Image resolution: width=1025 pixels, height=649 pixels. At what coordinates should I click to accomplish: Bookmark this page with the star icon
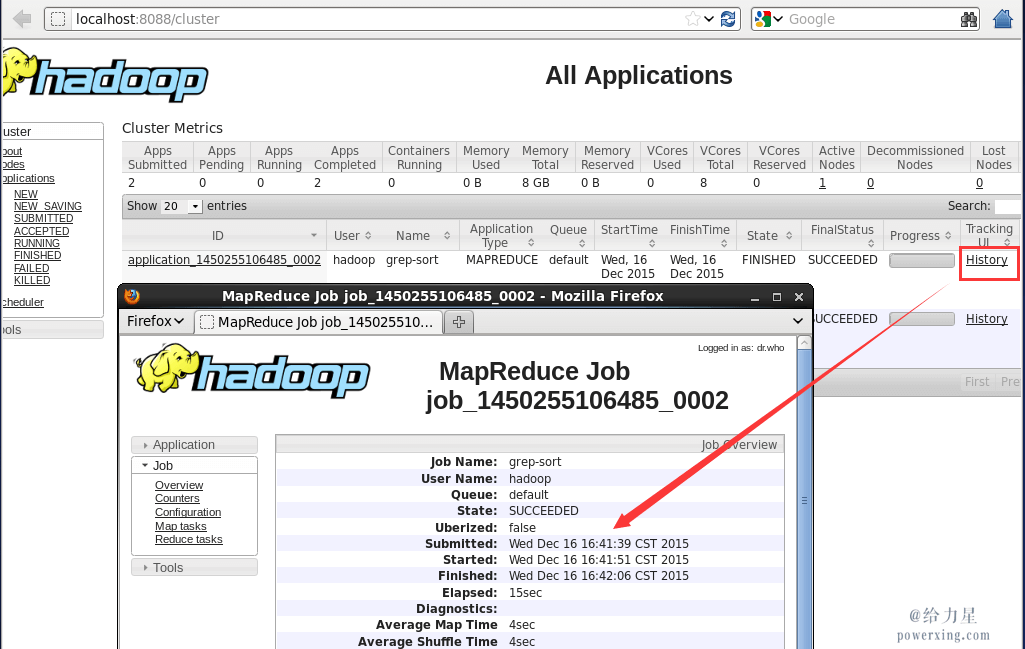(x=692, y=19)
